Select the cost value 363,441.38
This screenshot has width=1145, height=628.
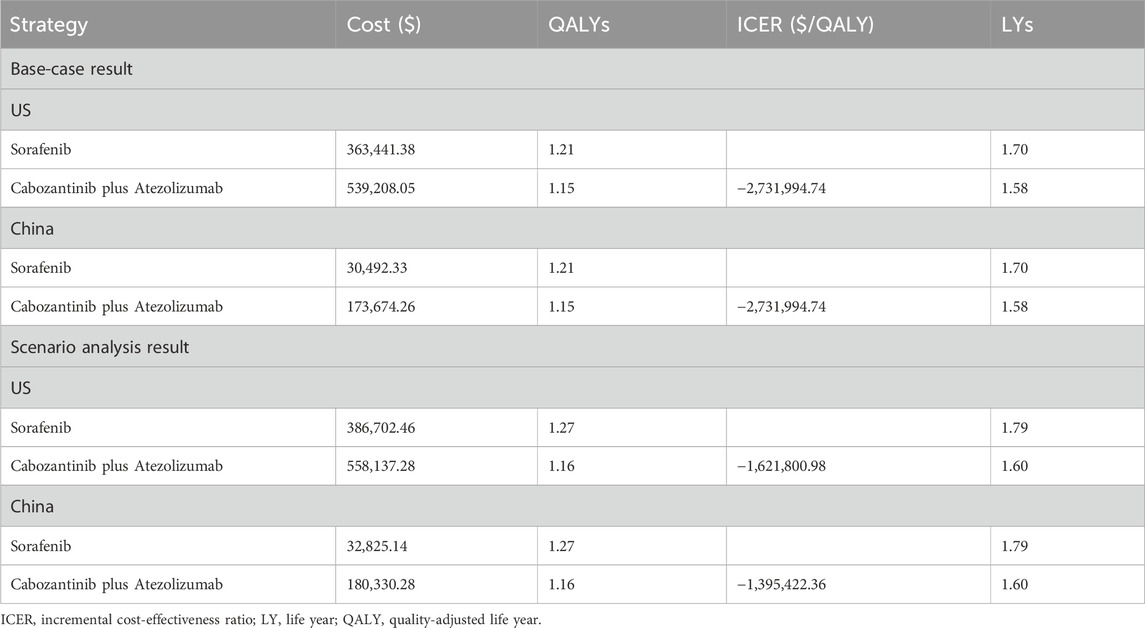(395, 149)
